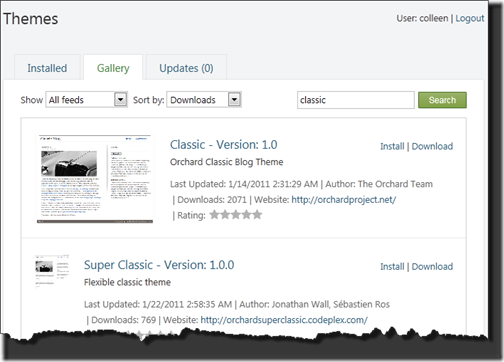Download the Classic theme

(432, 146)
